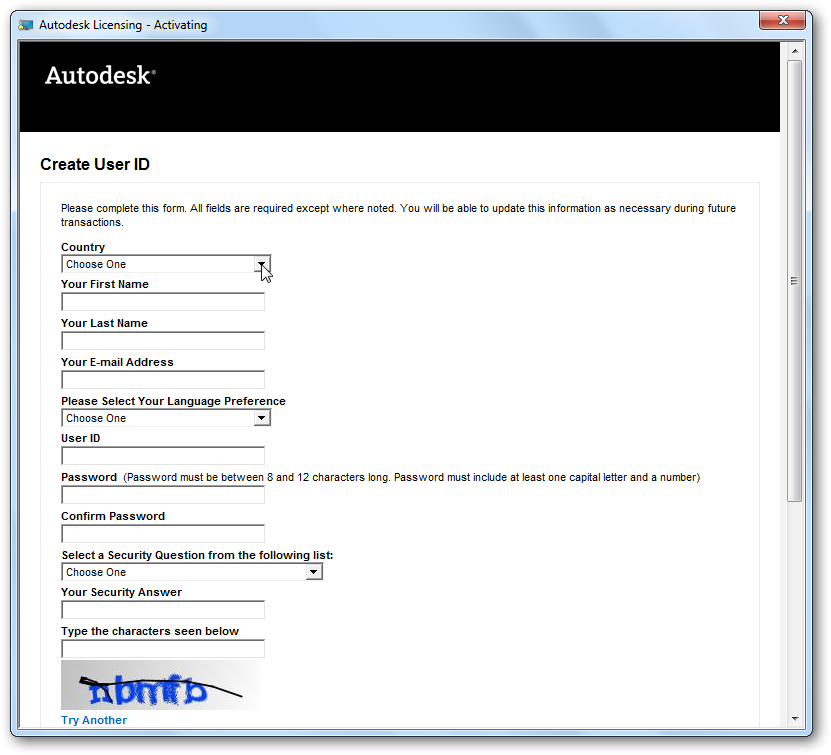
Task: Click the Autodesk Licensing title bar icon
Action: click(x=25, y=25)
